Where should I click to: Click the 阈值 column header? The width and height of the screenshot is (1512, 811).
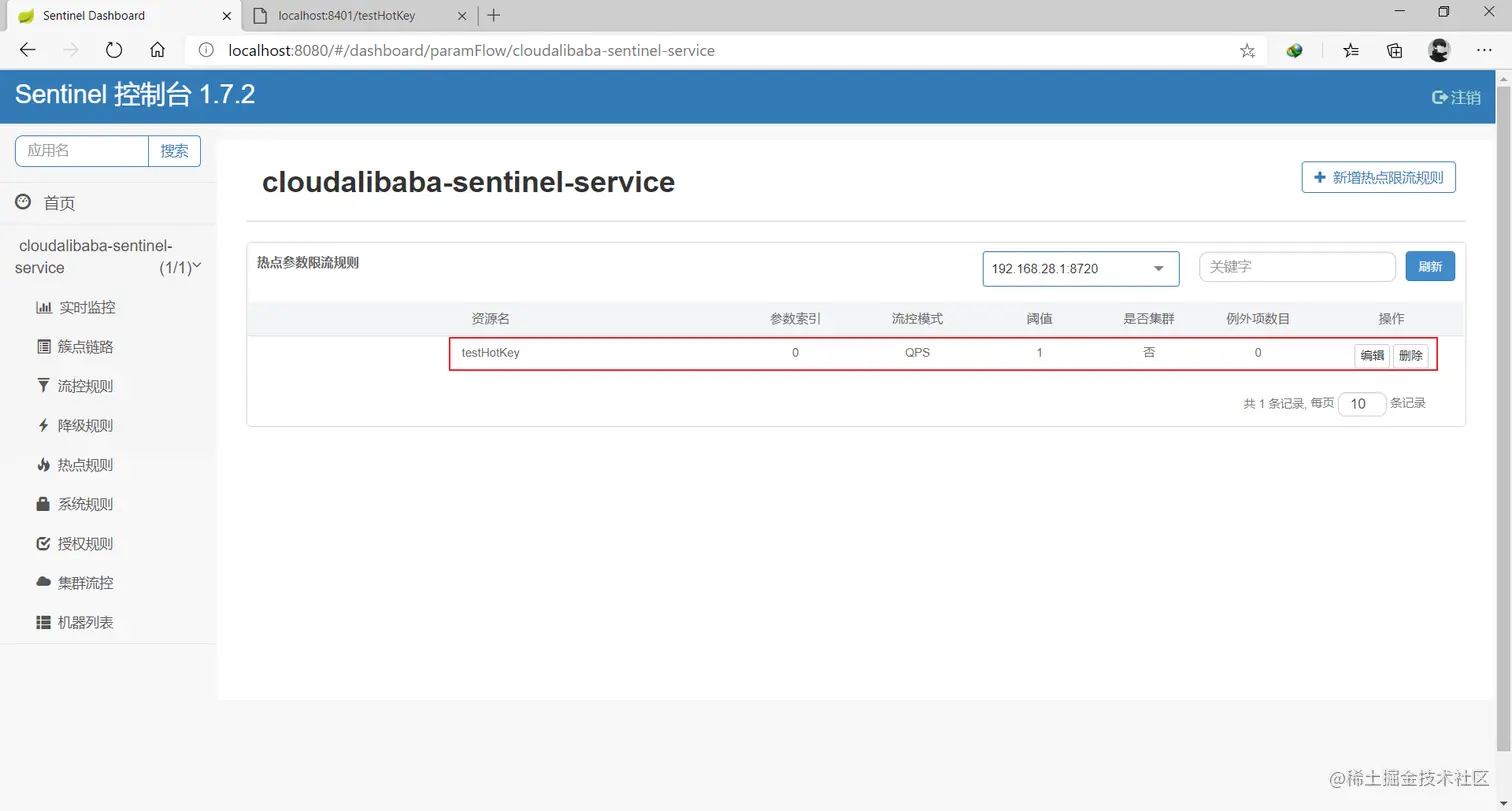tap(1039, 318)
